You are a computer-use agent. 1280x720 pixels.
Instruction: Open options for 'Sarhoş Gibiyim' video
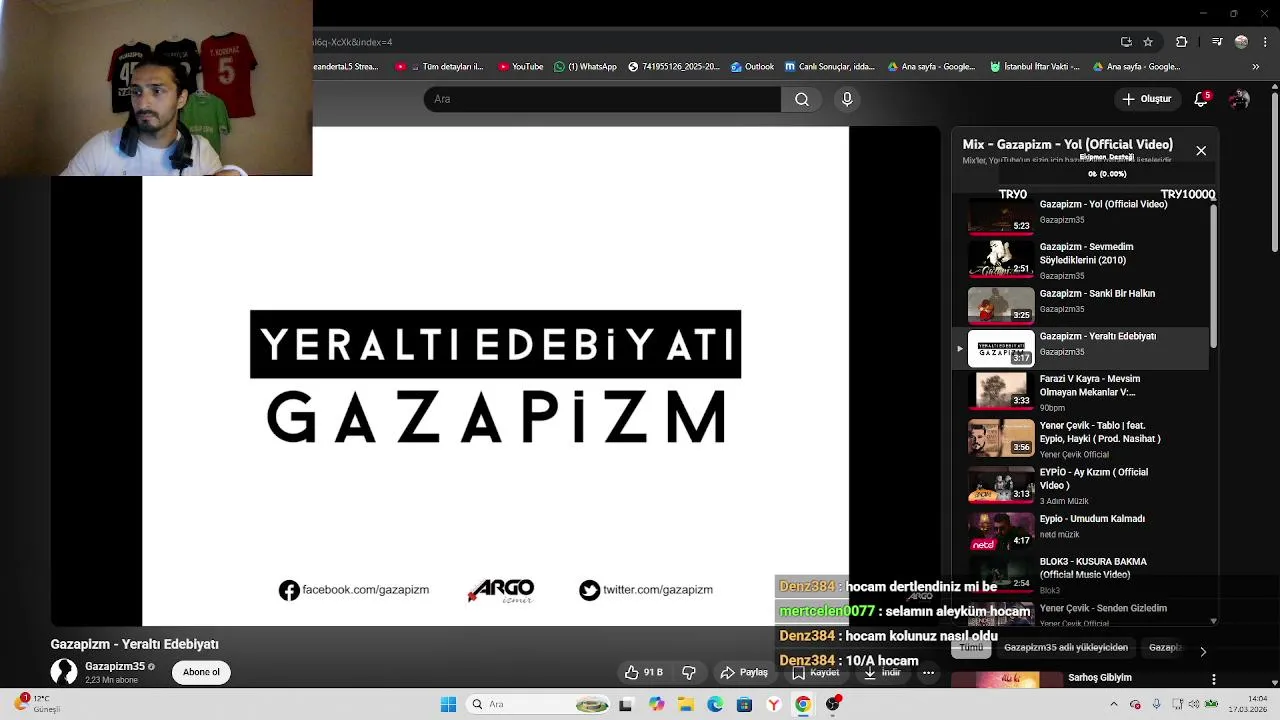(1213, 679)
